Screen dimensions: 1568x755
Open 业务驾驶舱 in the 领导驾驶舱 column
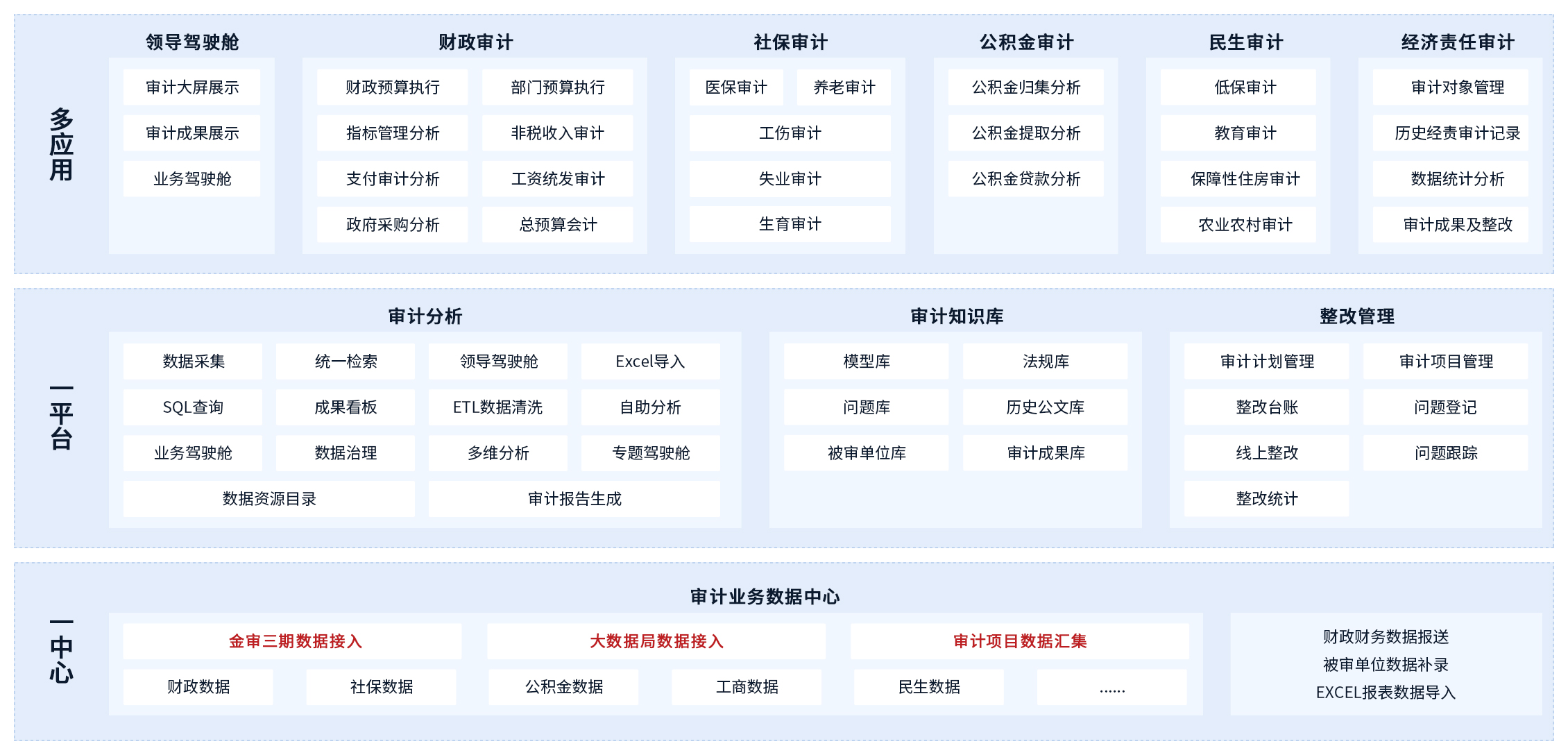coord(191,179)
